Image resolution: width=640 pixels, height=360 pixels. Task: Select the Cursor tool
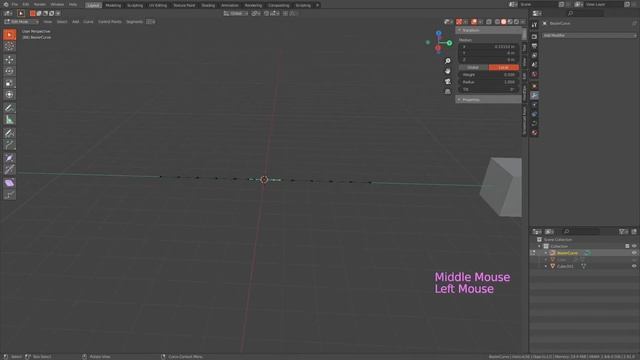coord(9,47)
